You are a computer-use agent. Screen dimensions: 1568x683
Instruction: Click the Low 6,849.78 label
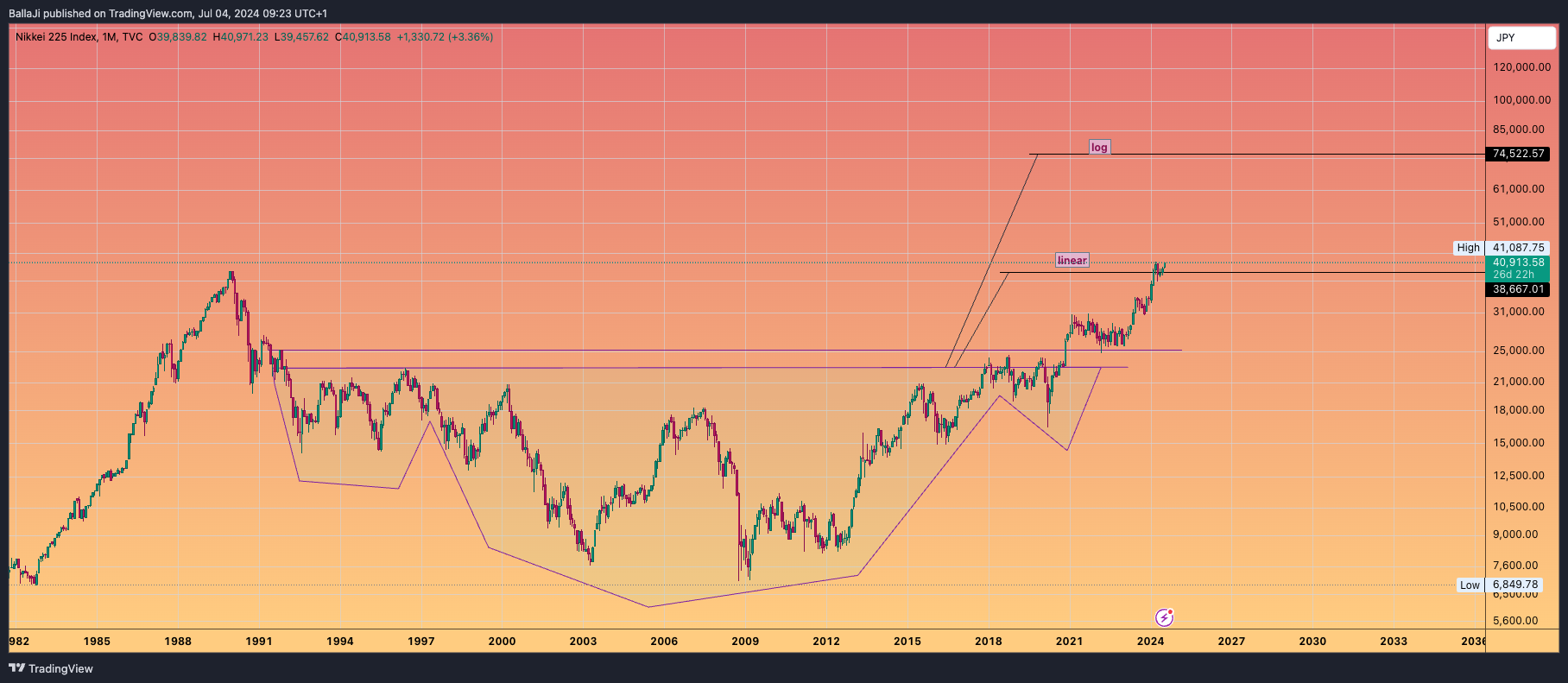[x=1501, y=585]
